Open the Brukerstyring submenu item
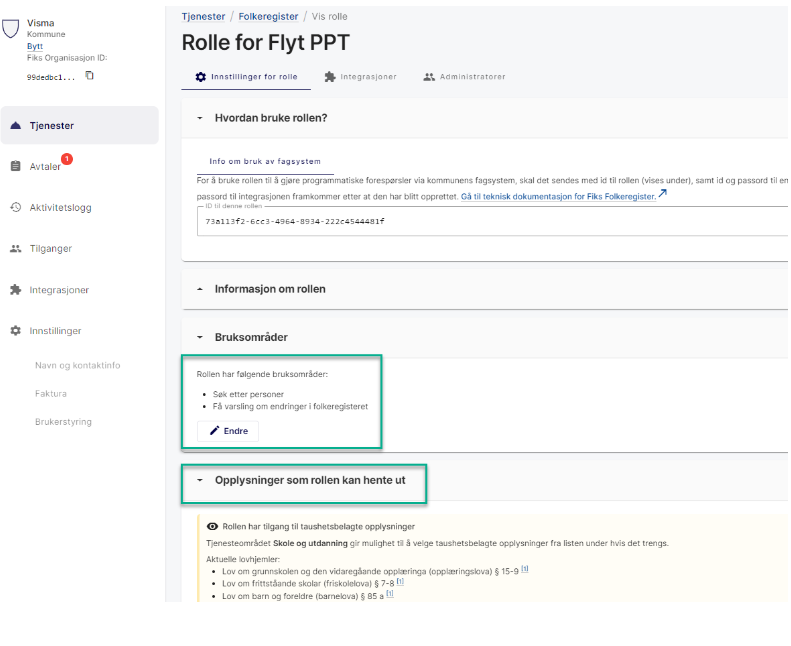 tap(63, 422)
